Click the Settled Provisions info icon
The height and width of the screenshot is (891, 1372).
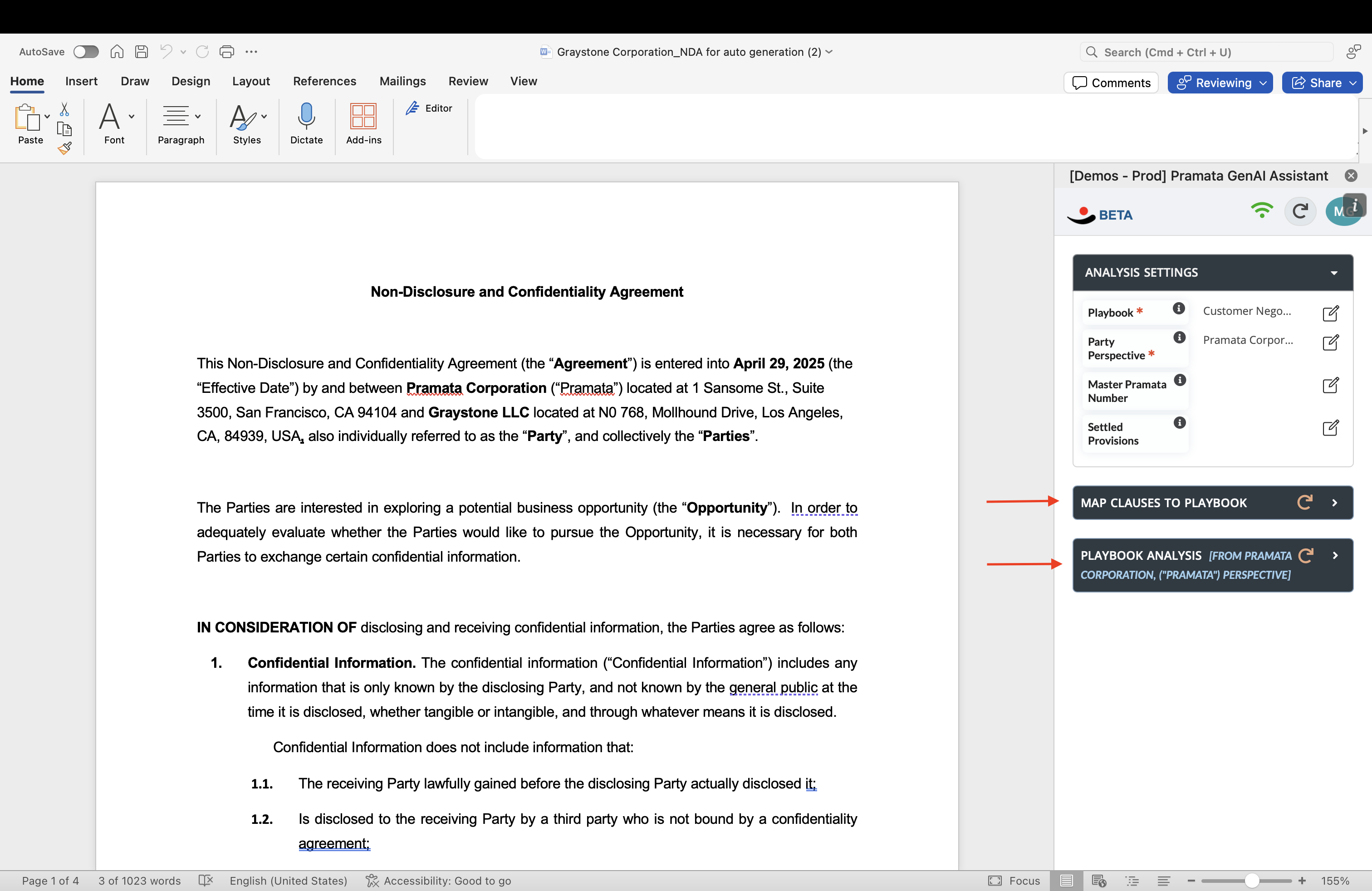(x=1180, y=423)
